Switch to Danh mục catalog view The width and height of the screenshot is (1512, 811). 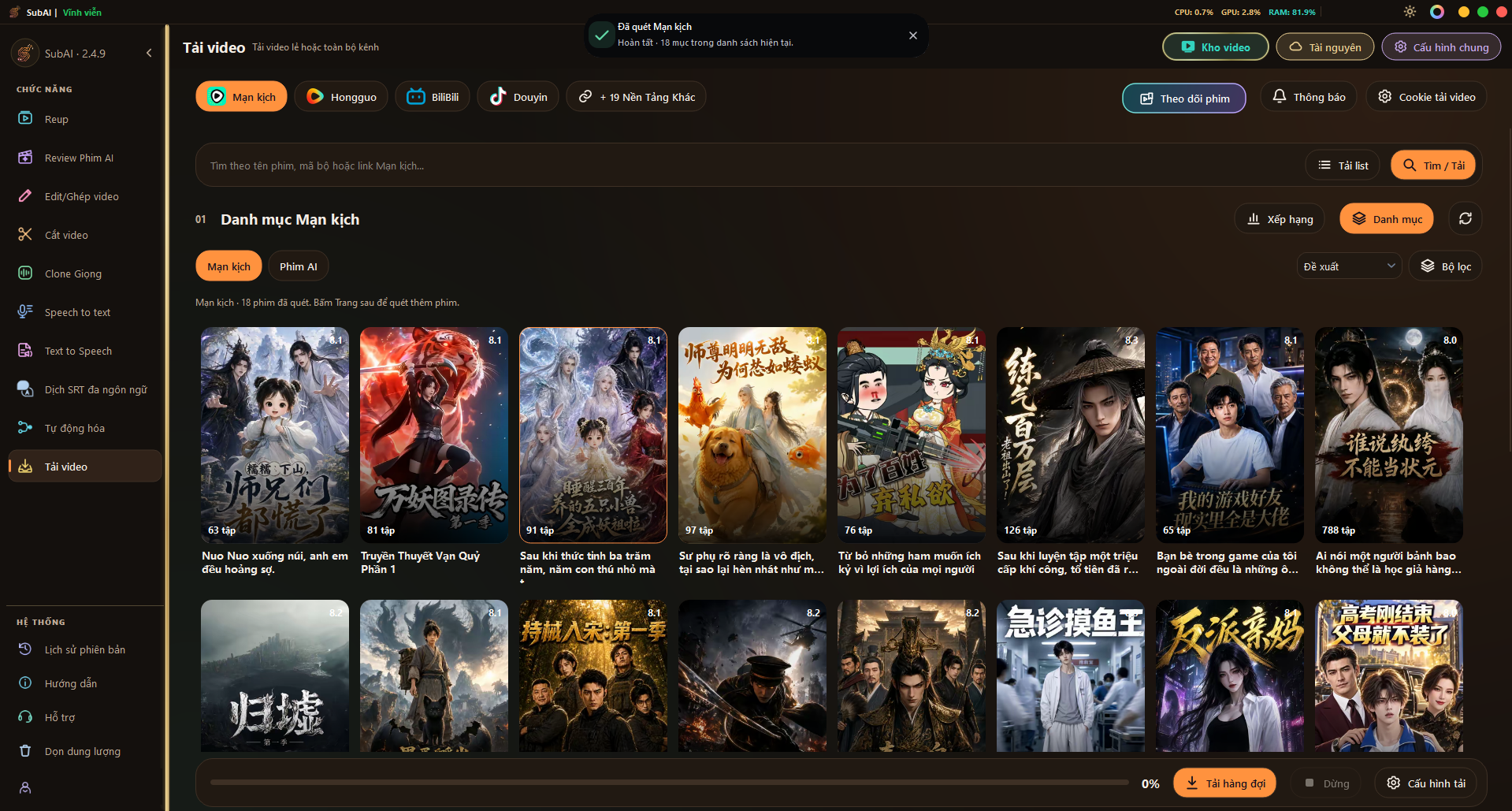click(x=1387, y=219)
